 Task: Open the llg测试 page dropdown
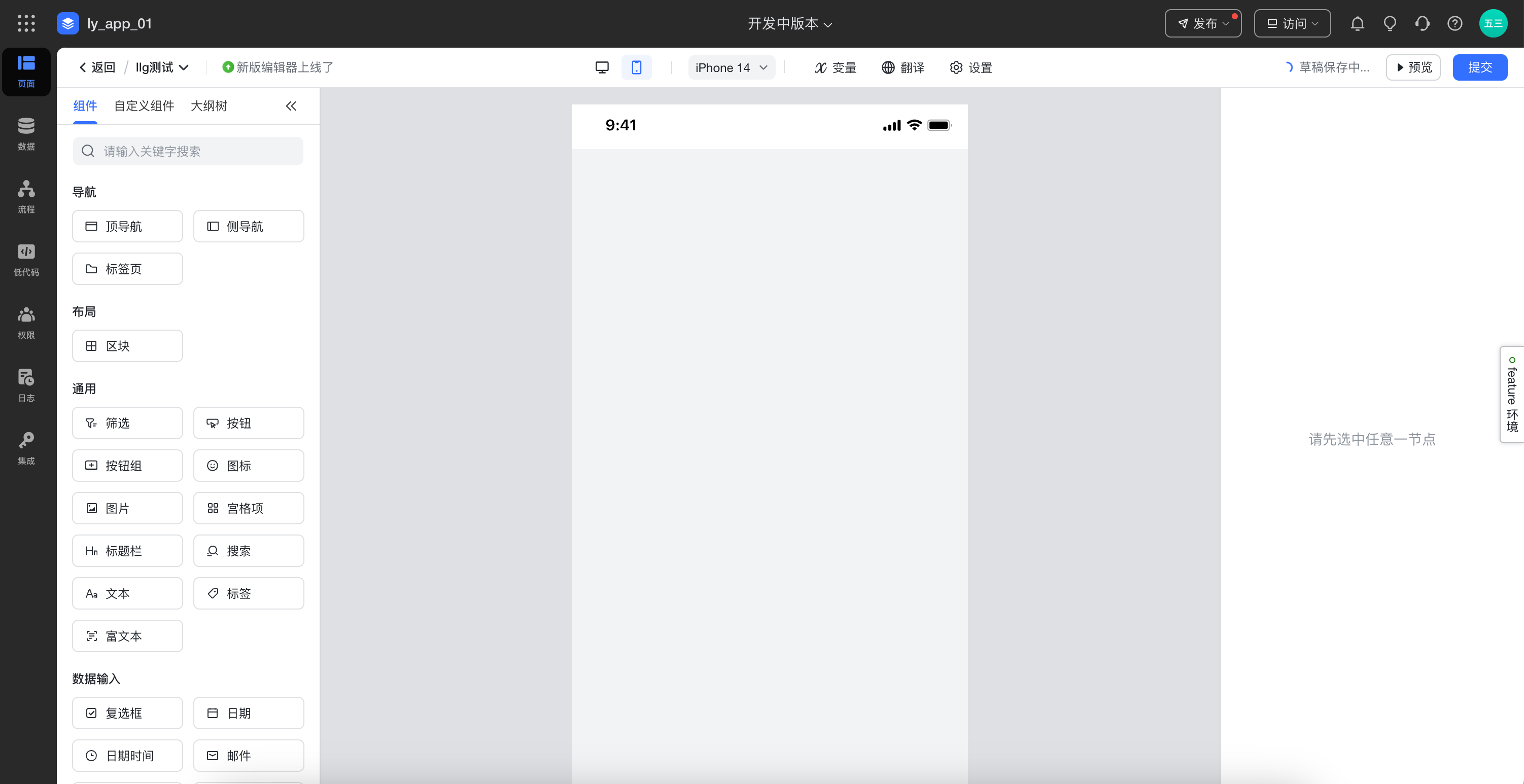point(162,67)
